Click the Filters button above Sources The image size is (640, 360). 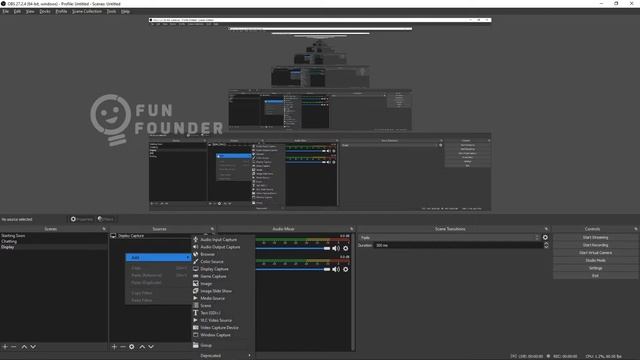pyautogui.click(x=106, y=219)
